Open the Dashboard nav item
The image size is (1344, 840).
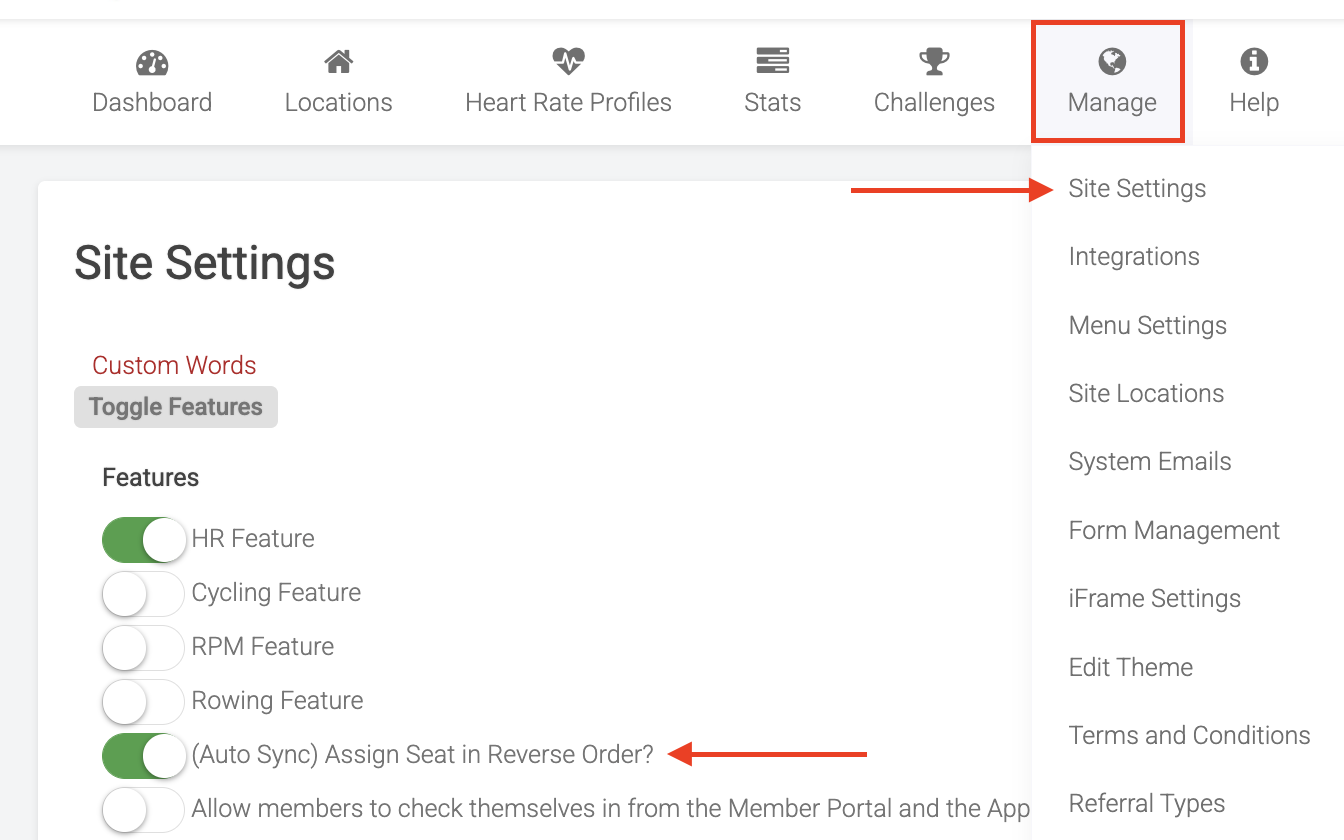coord(152,82)
